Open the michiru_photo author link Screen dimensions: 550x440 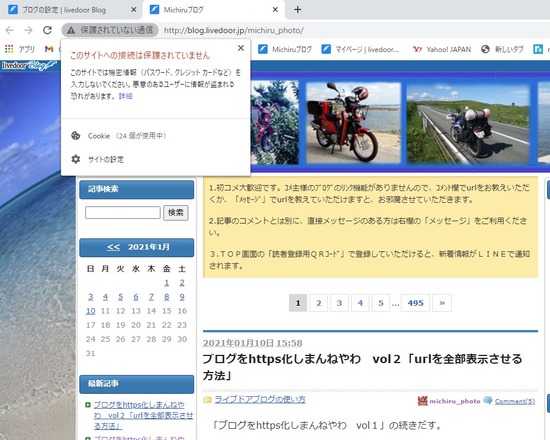coord(455,401)
